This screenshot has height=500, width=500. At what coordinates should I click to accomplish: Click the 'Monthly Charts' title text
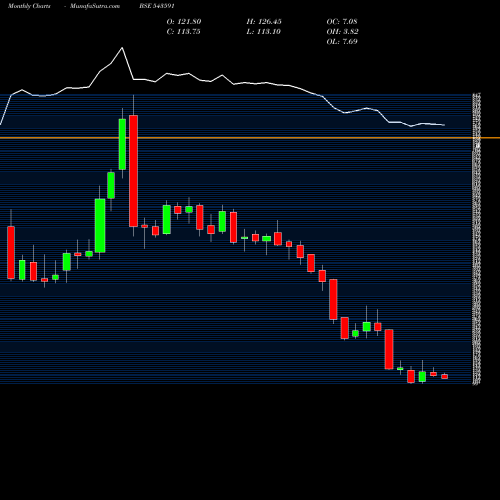[x=29, y=6]
